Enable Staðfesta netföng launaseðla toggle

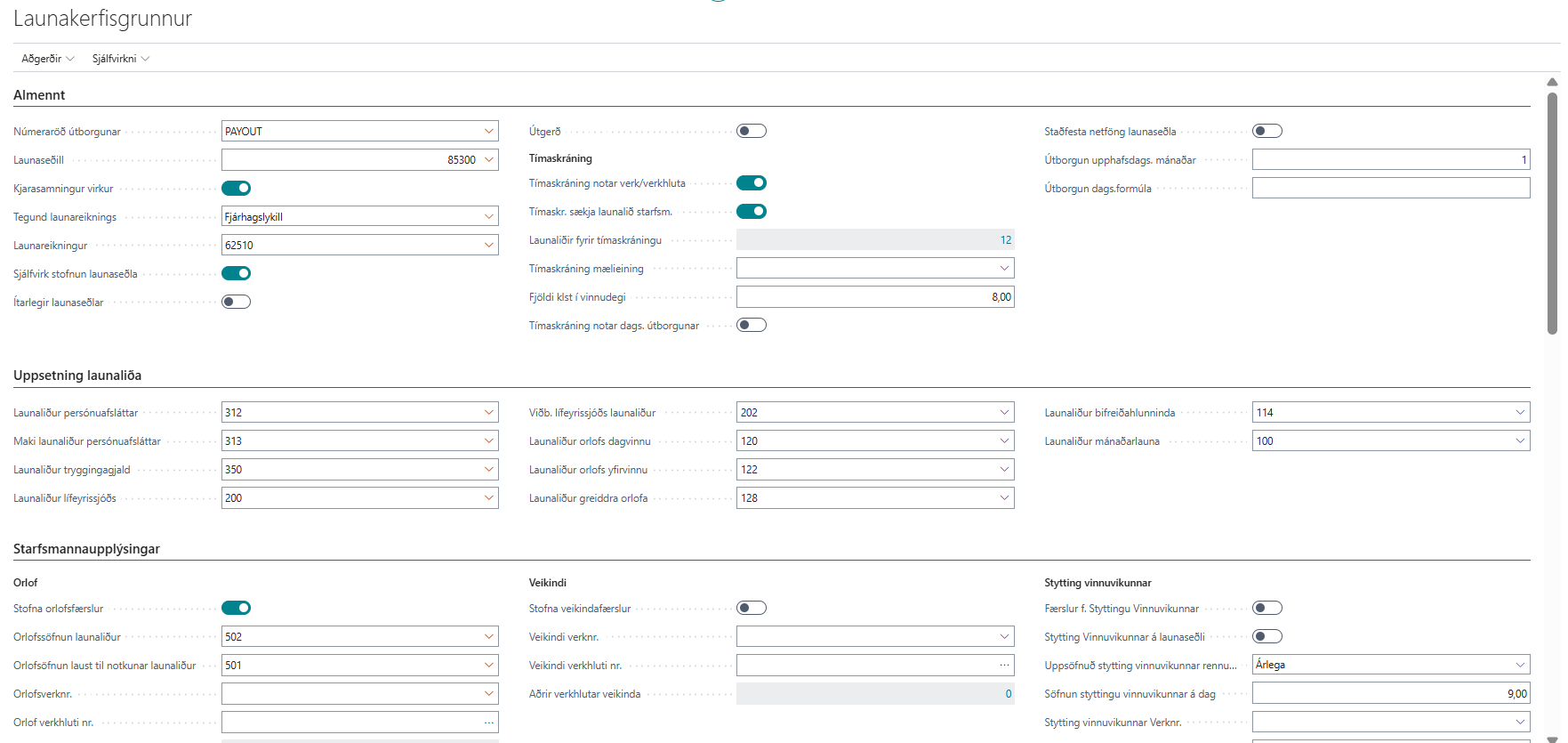coord(1266,131)
